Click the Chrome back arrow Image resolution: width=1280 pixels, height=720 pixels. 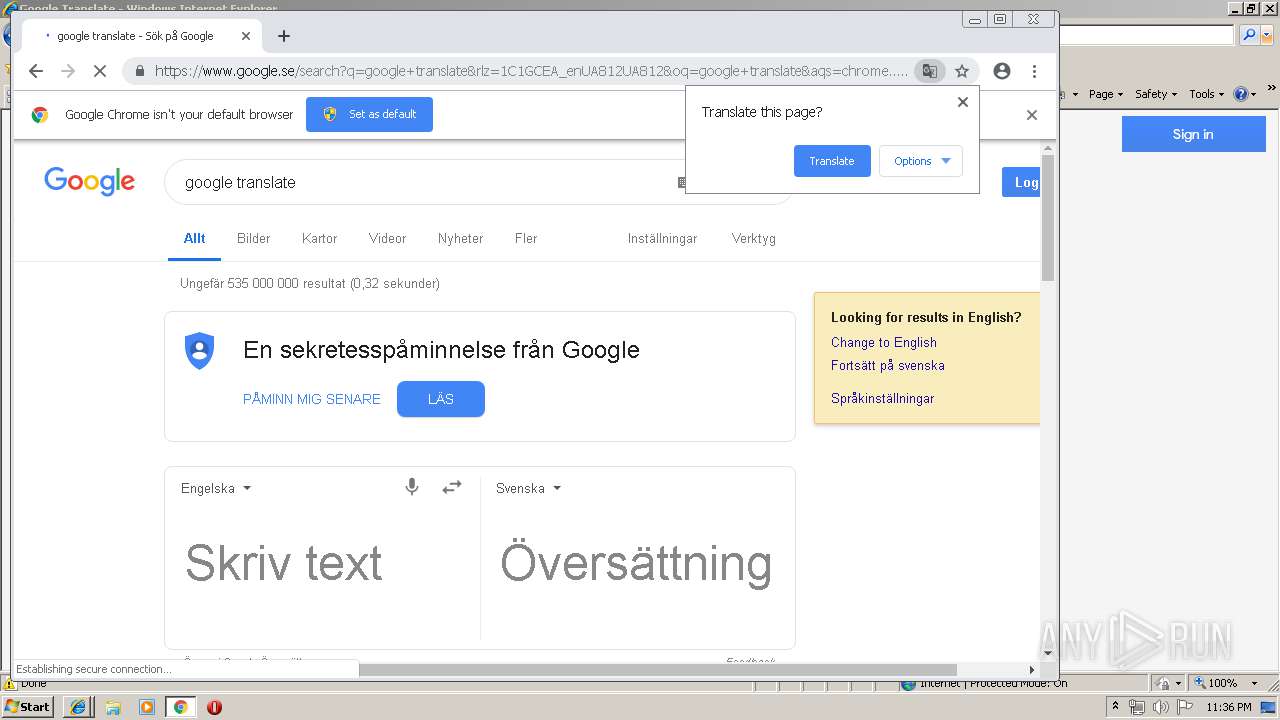point(36,71)
